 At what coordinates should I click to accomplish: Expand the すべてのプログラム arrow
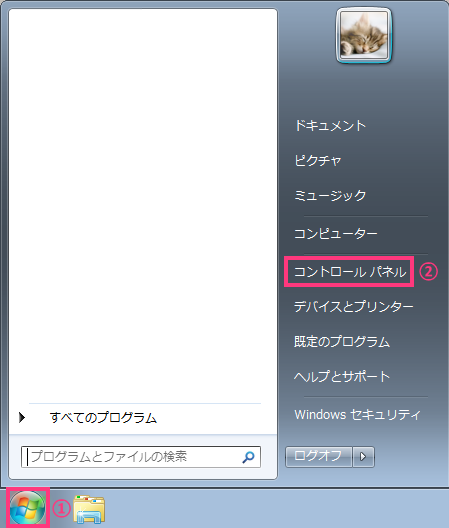coord(22,418)
